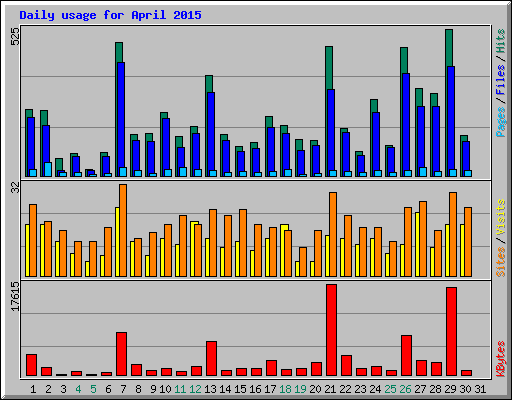Select the orange Visits bar for day 7
This screenshot has height=400, width=512.
pos(123,230)
